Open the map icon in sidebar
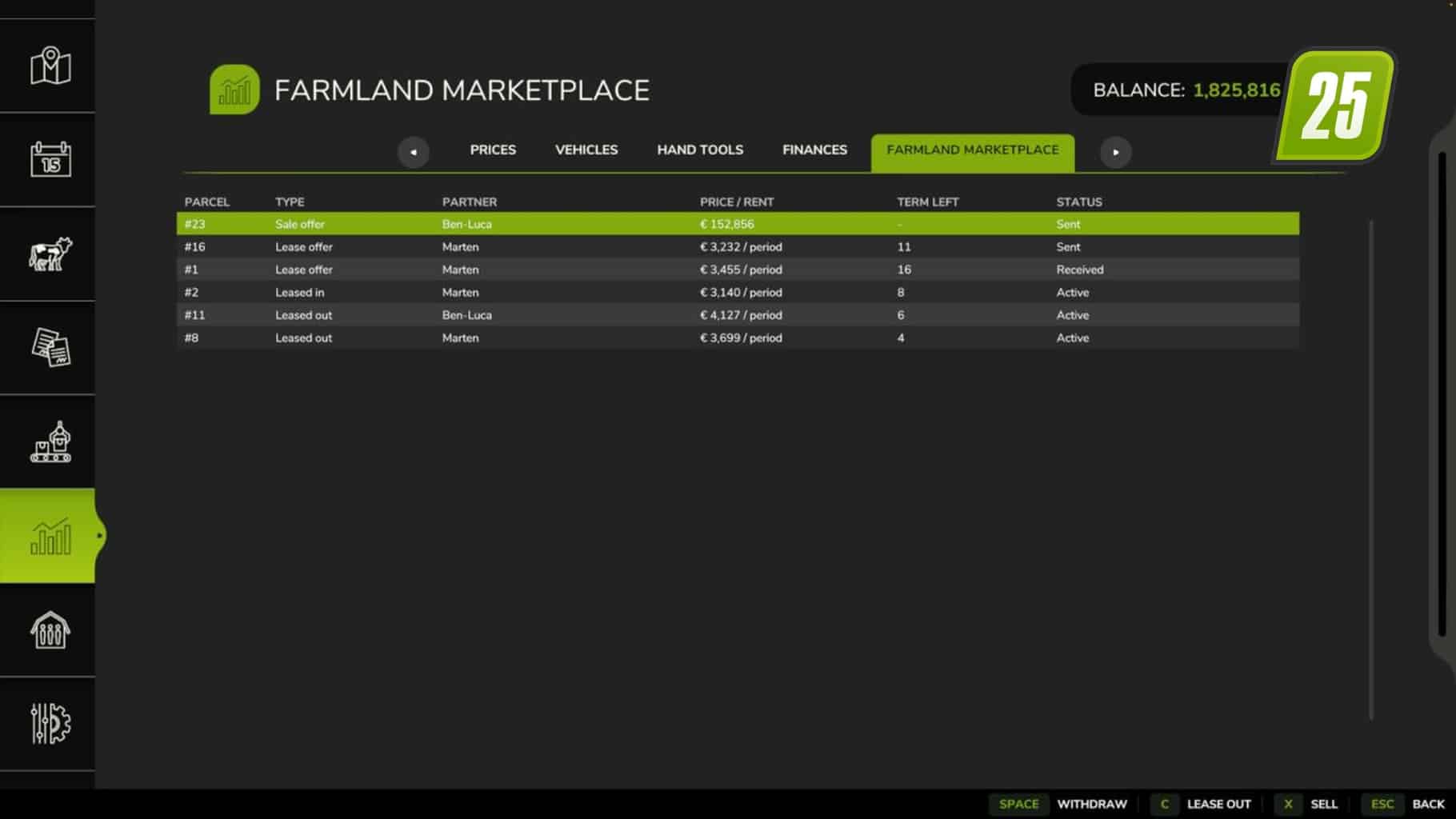This screenshot has height=819, width=1456. (x=50, y=66)
